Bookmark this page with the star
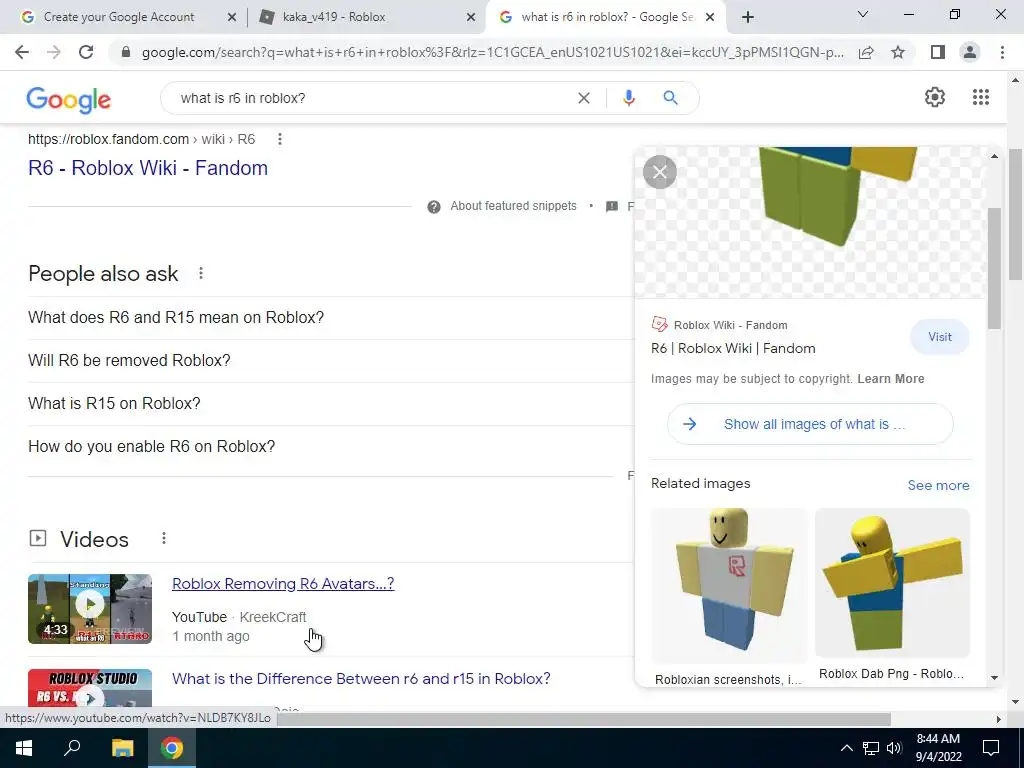 click(898, 52)
